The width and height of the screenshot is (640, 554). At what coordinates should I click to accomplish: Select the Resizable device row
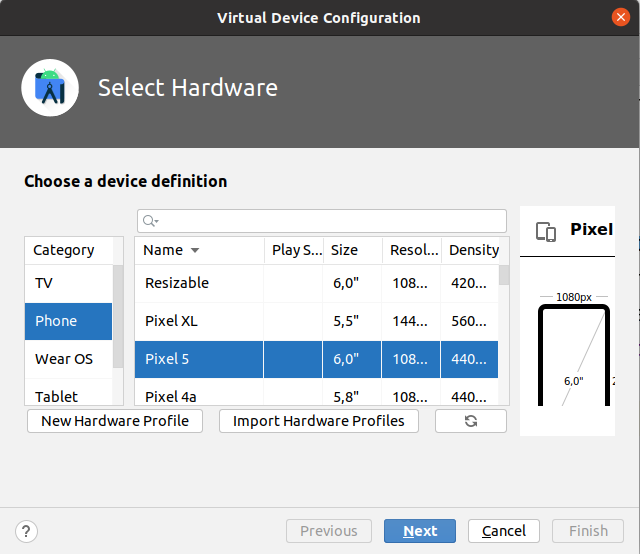point(316,283)
